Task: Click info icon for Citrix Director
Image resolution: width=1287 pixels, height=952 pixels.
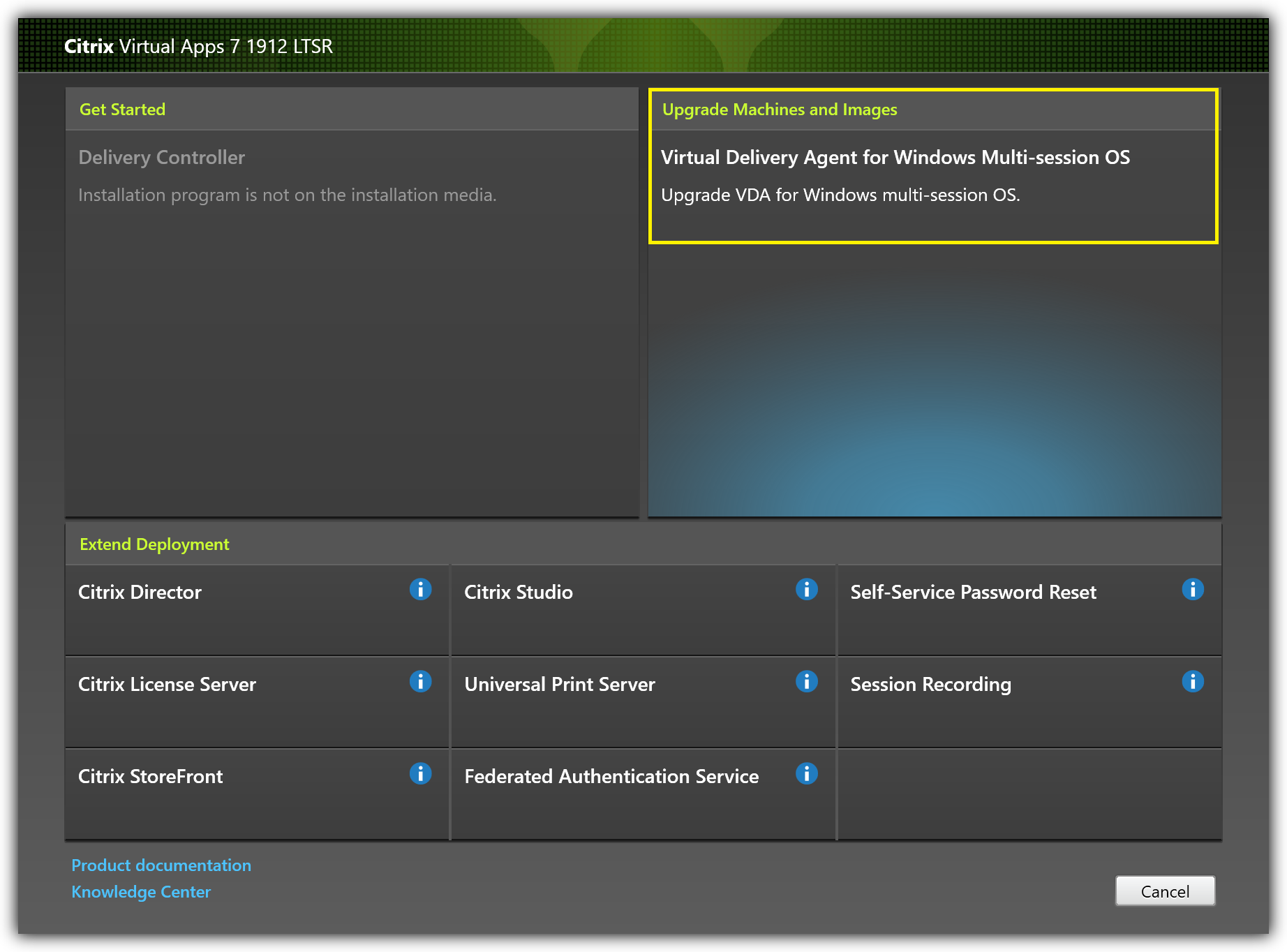Action: tap(420, 590)
